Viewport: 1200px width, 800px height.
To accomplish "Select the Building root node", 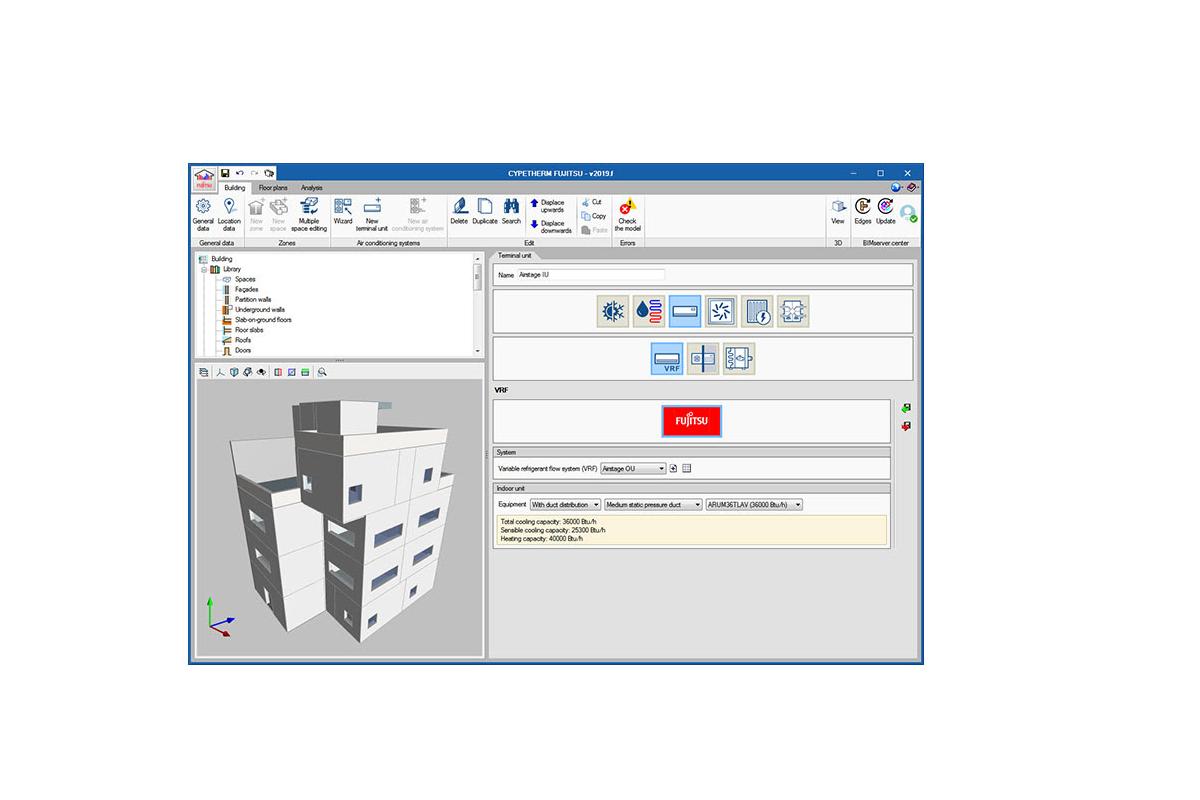I will 221,259.
